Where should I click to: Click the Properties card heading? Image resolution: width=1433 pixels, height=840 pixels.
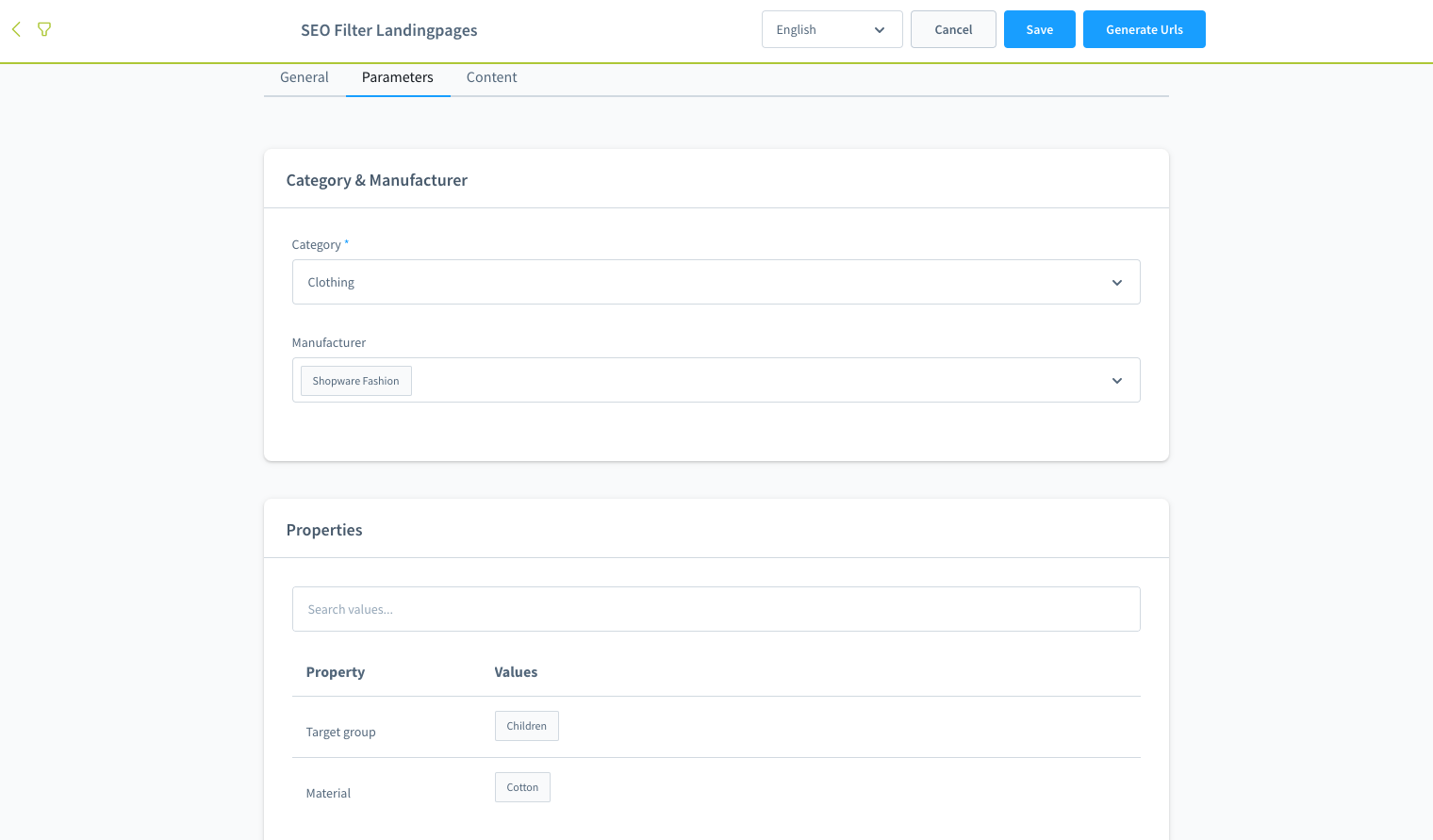(324, 530)
